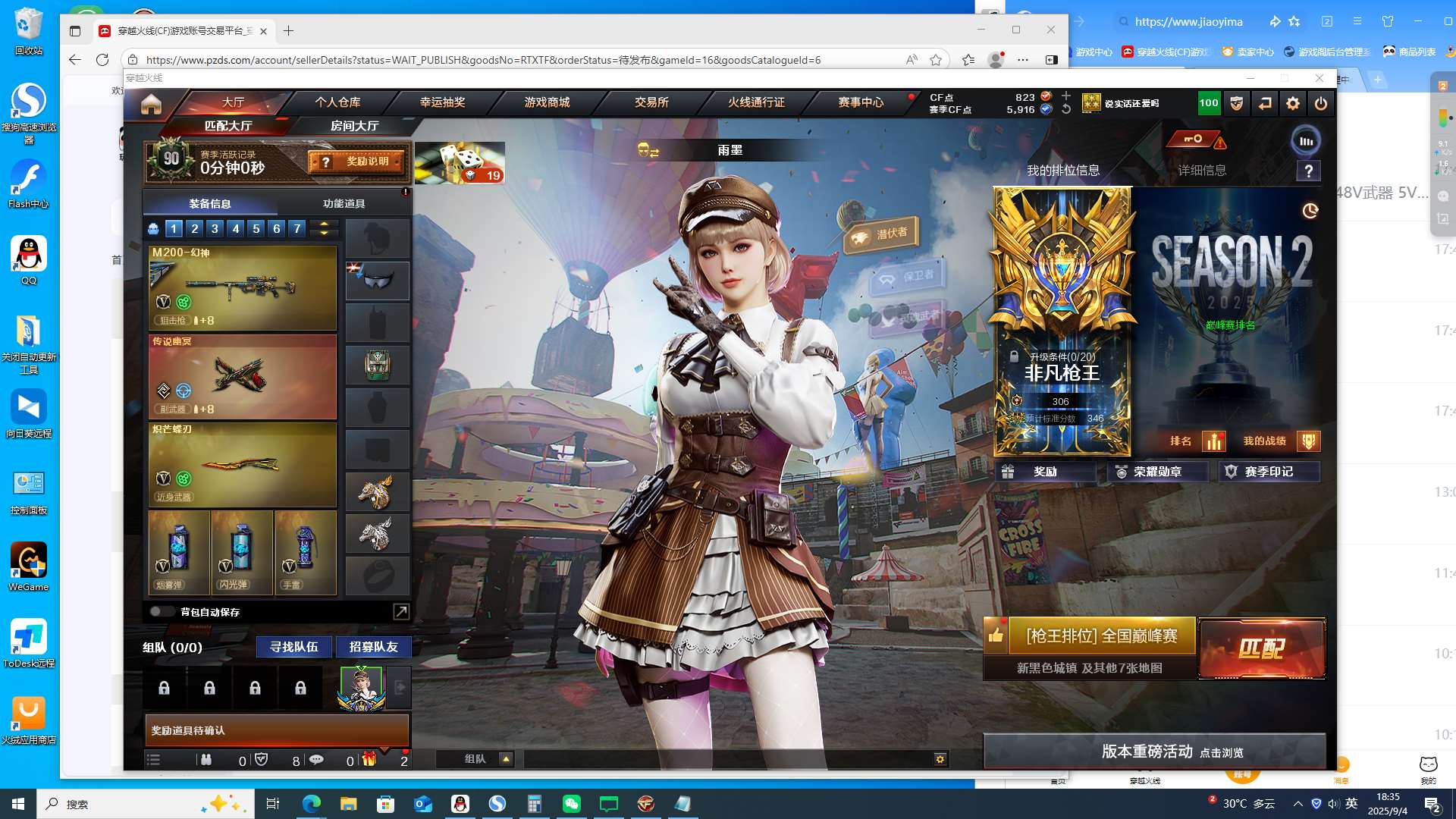Click the chat message input field
Viewport: 1456px width, 819px height.
pyautogui.click(x=728, y=759)
